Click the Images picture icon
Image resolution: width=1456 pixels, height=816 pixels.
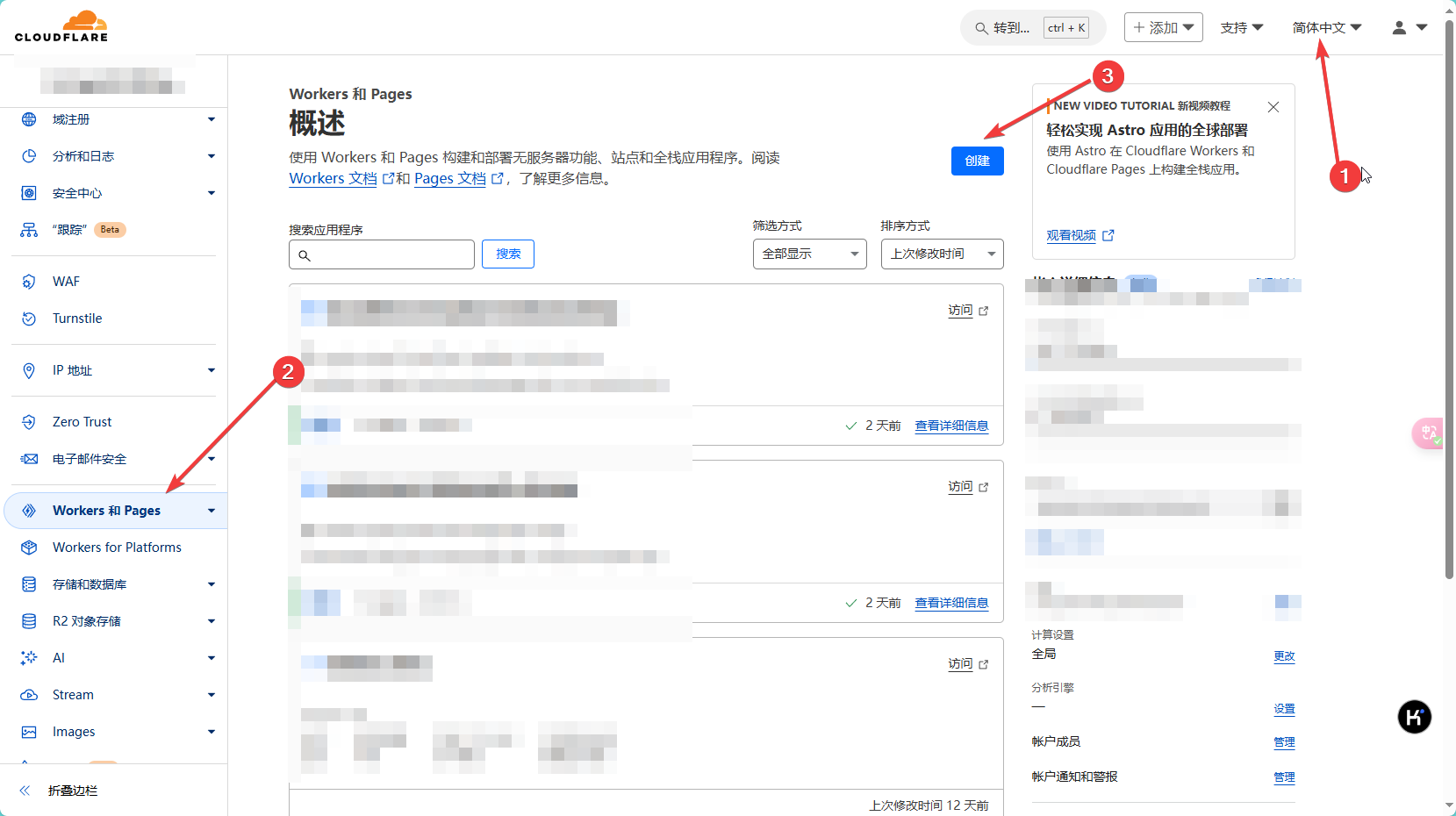click(29, 732)
